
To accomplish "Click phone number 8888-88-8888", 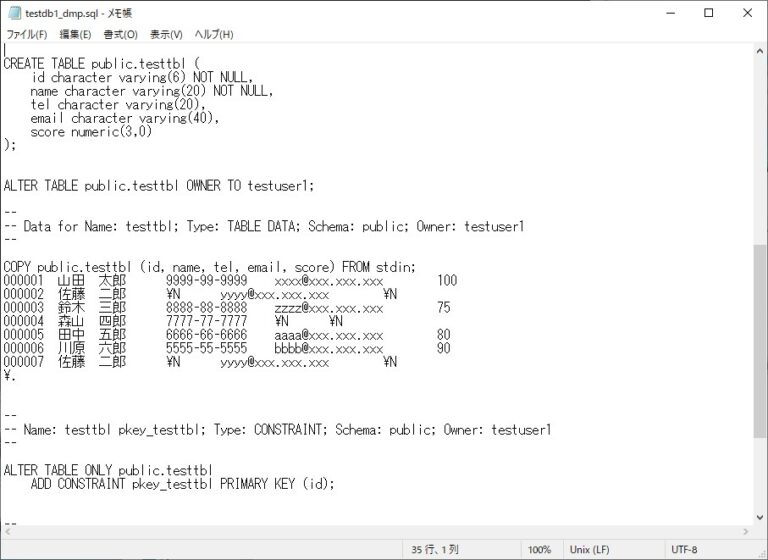I will pos(207,308).
